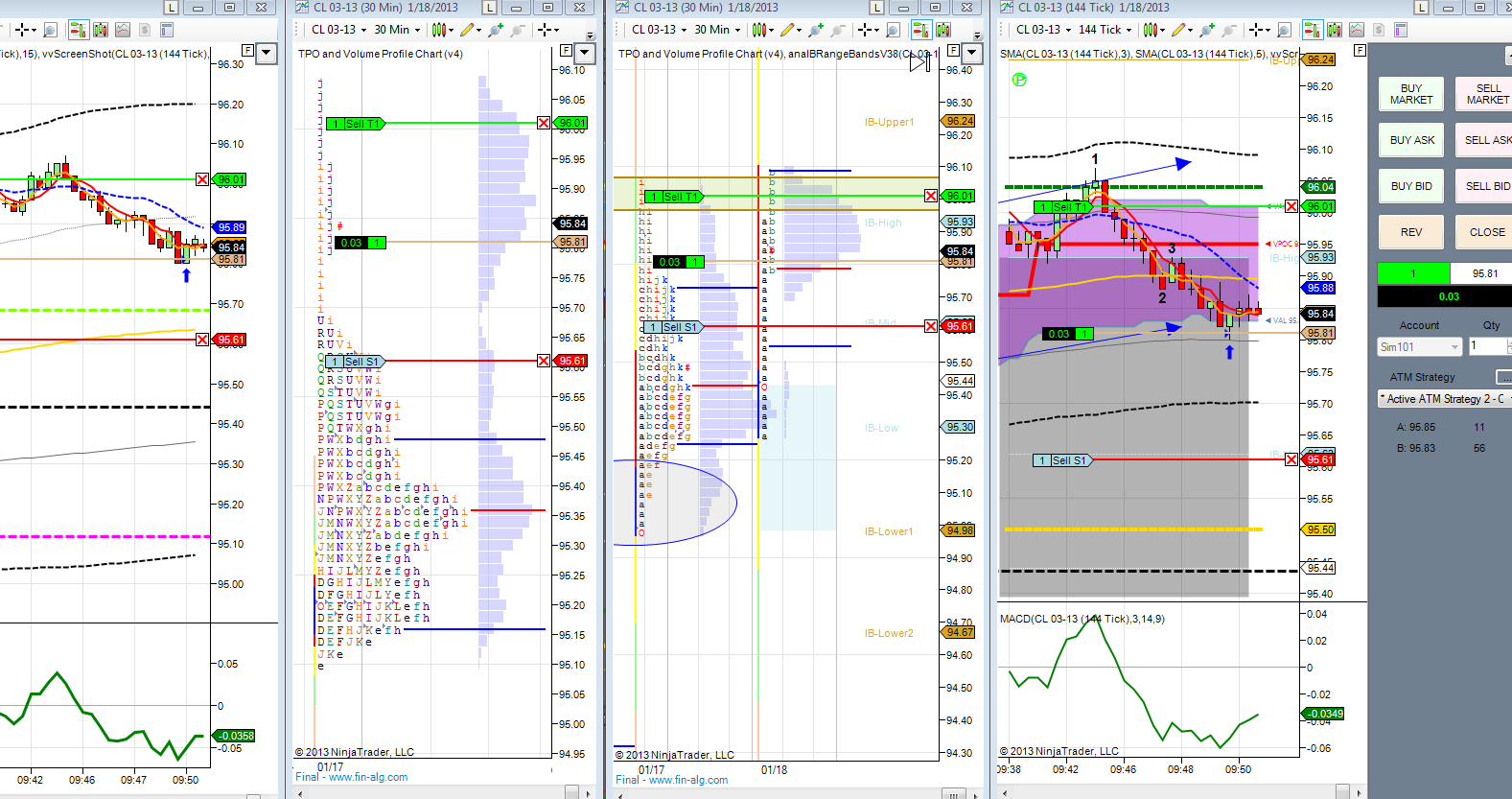The image size is (1512, 799).
Task: Click REV reverse position button
Action: coord(1411,232)
